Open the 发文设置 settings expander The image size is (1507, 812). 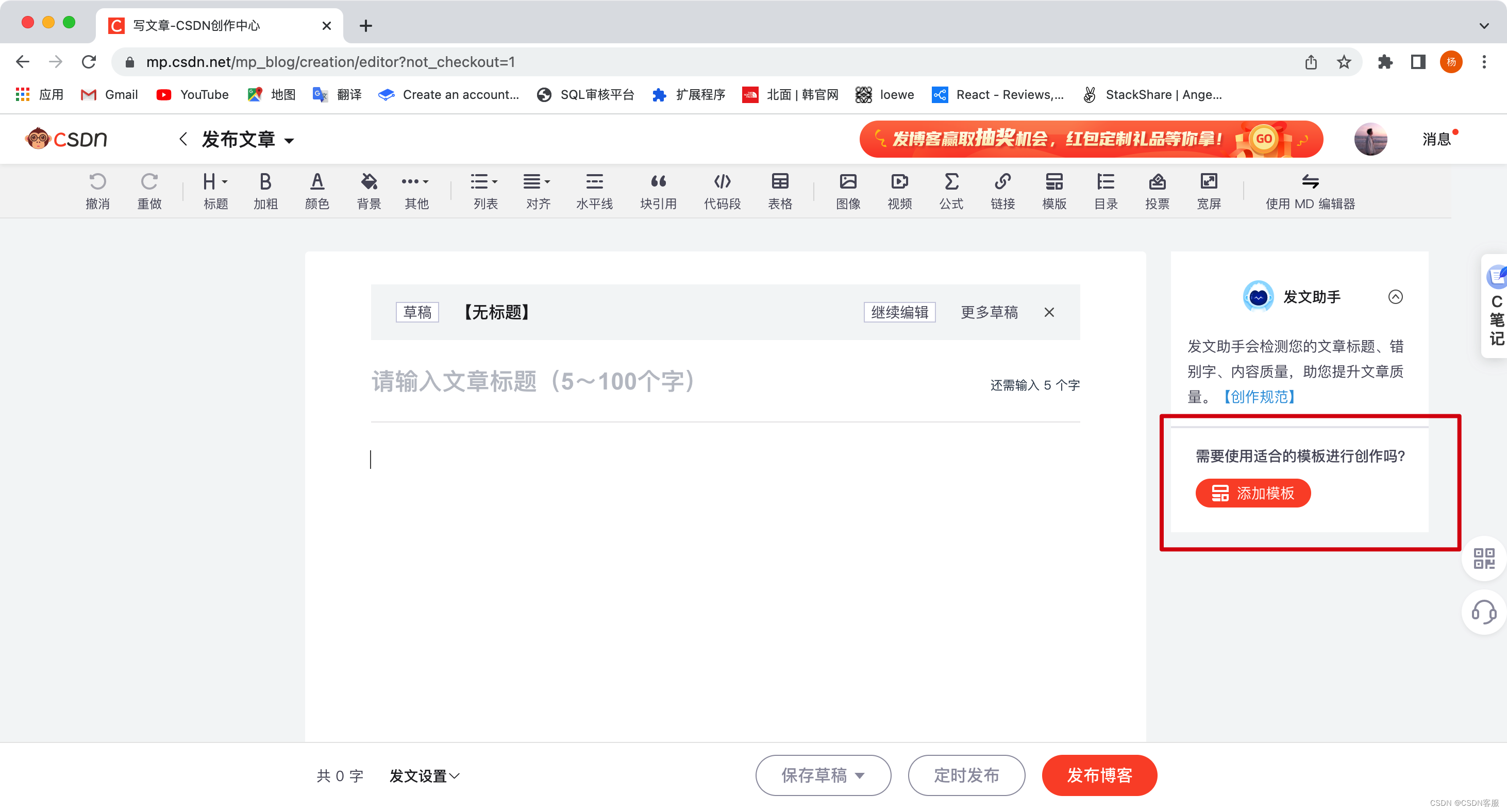click(x=425, y=776)
